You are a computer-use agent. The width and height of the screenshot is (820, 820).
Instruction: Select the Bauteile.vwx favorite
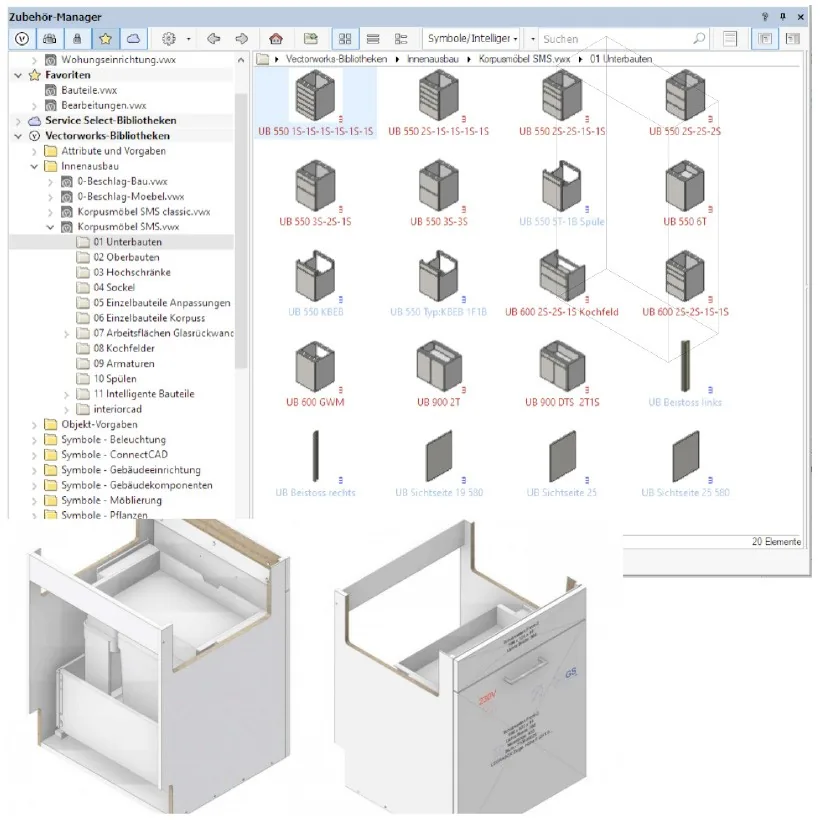coord(89,90)
